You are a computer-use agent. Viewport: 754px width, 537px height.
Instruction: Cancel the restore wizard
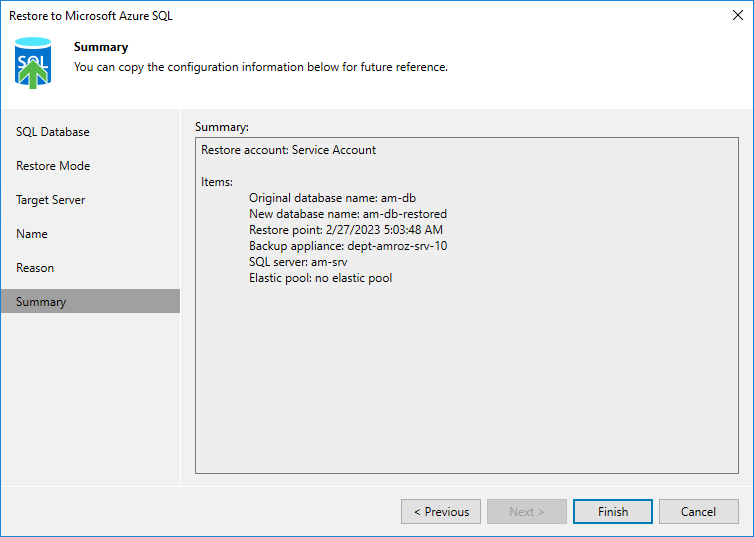[698, 512]
